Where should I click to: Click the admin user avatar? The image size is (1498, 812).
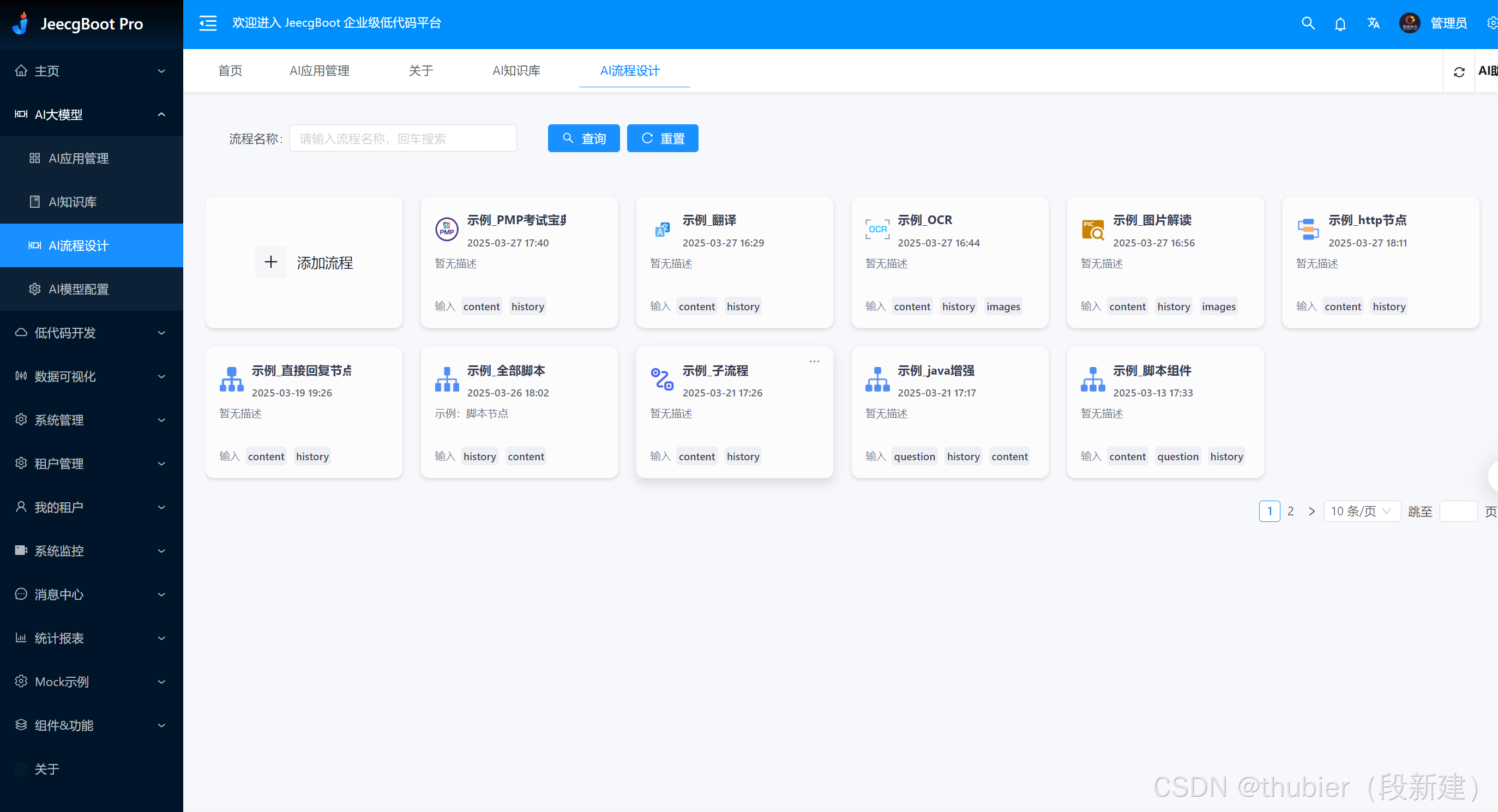1409,23
